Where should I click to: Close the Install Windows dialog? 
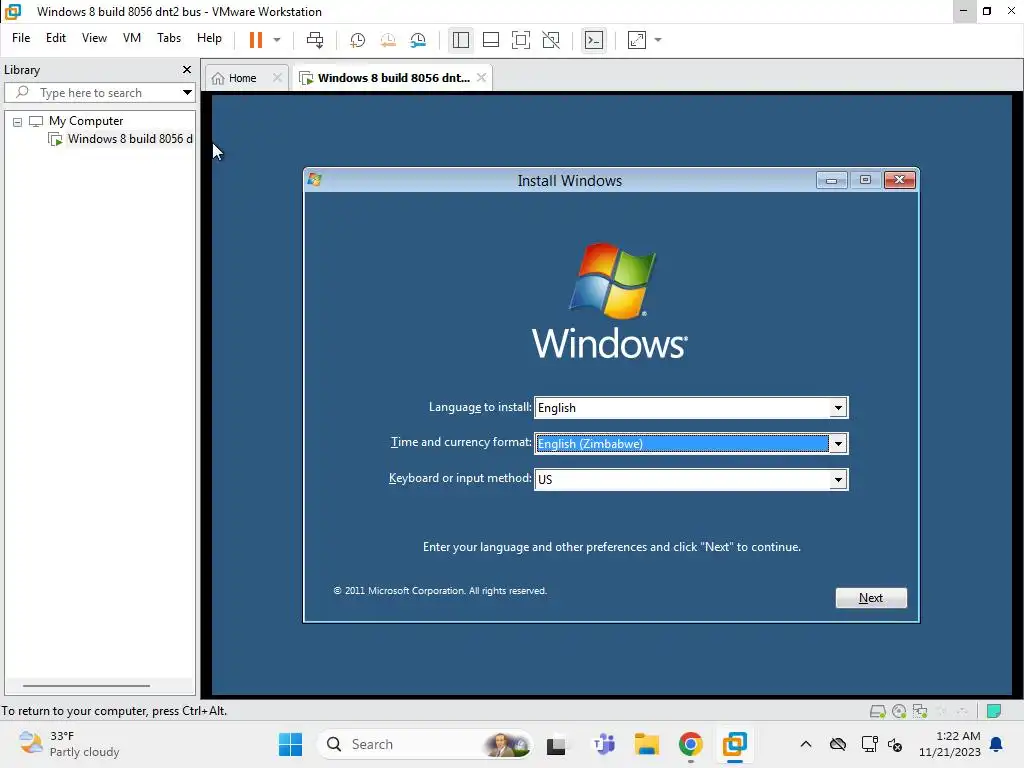point(899,180)
